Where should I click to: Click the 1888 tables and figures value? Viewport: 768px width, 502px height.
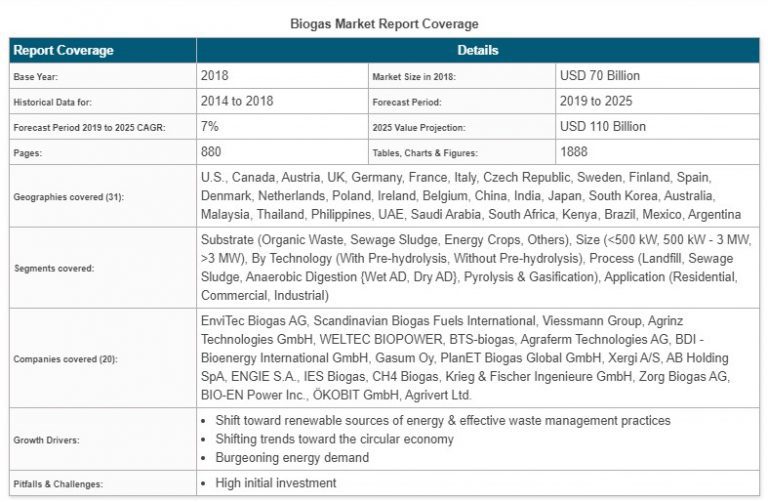(575, 153)
